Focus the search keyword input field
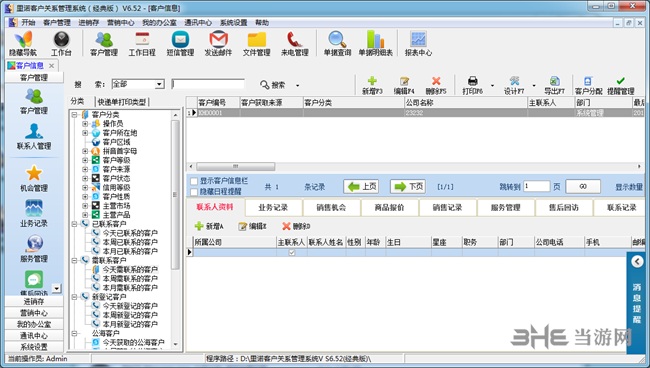The image size is (650, 368). tap(208, 84)
